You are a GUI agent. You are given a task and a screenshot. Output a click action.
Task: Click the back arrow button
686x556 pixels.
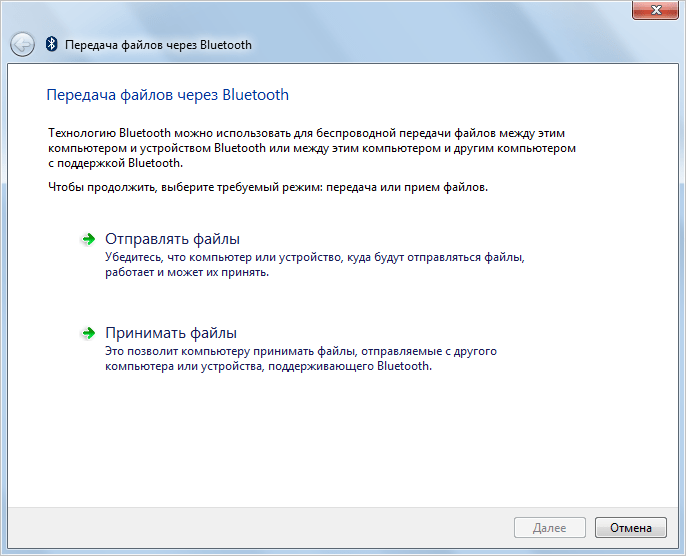click(22, 45)
